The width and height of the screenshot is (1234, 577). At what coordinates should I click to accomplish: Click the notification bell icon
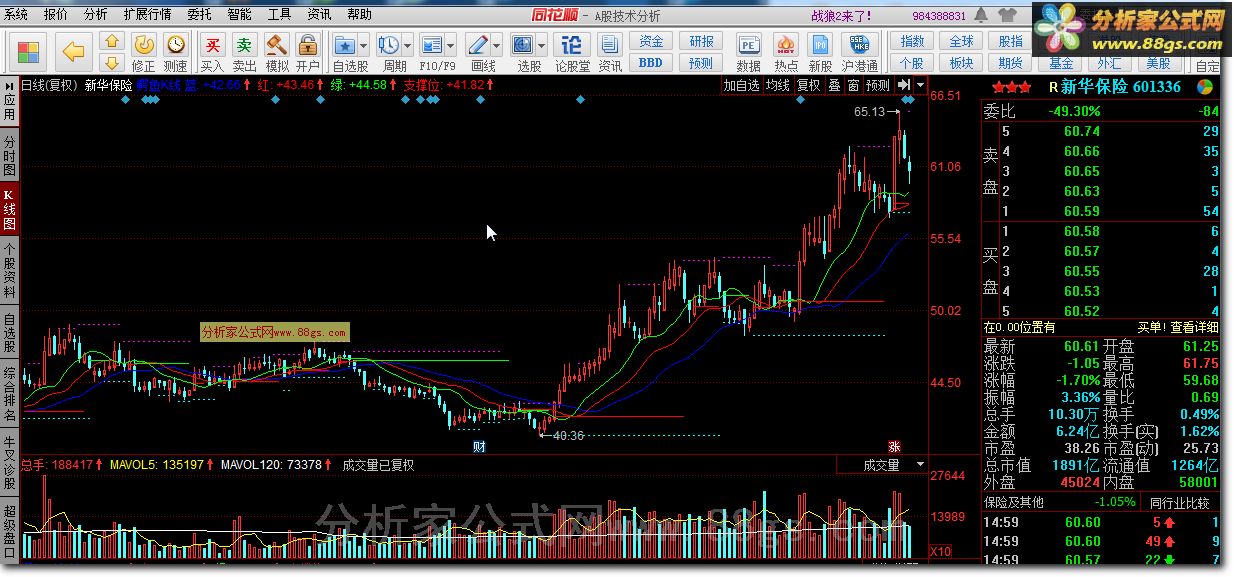(983, 15)
